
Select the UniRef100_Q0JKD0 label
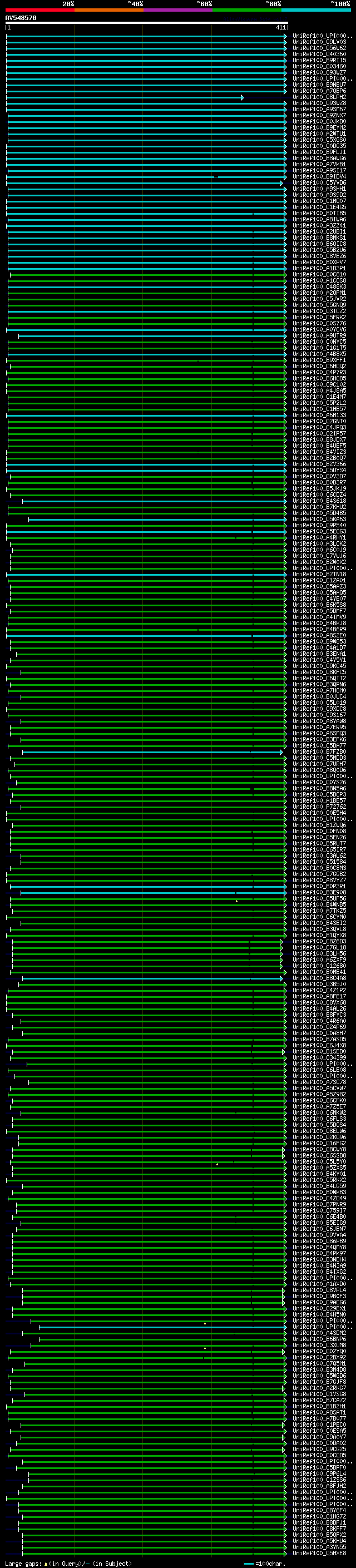tap(319, 122)
